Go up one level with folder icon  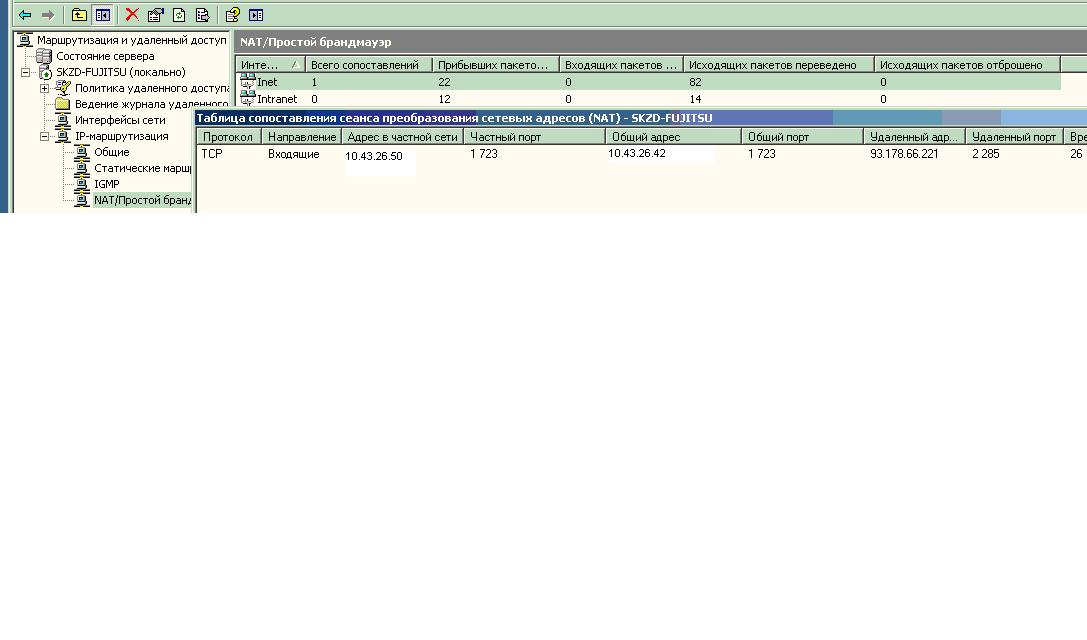coord(79,15)
